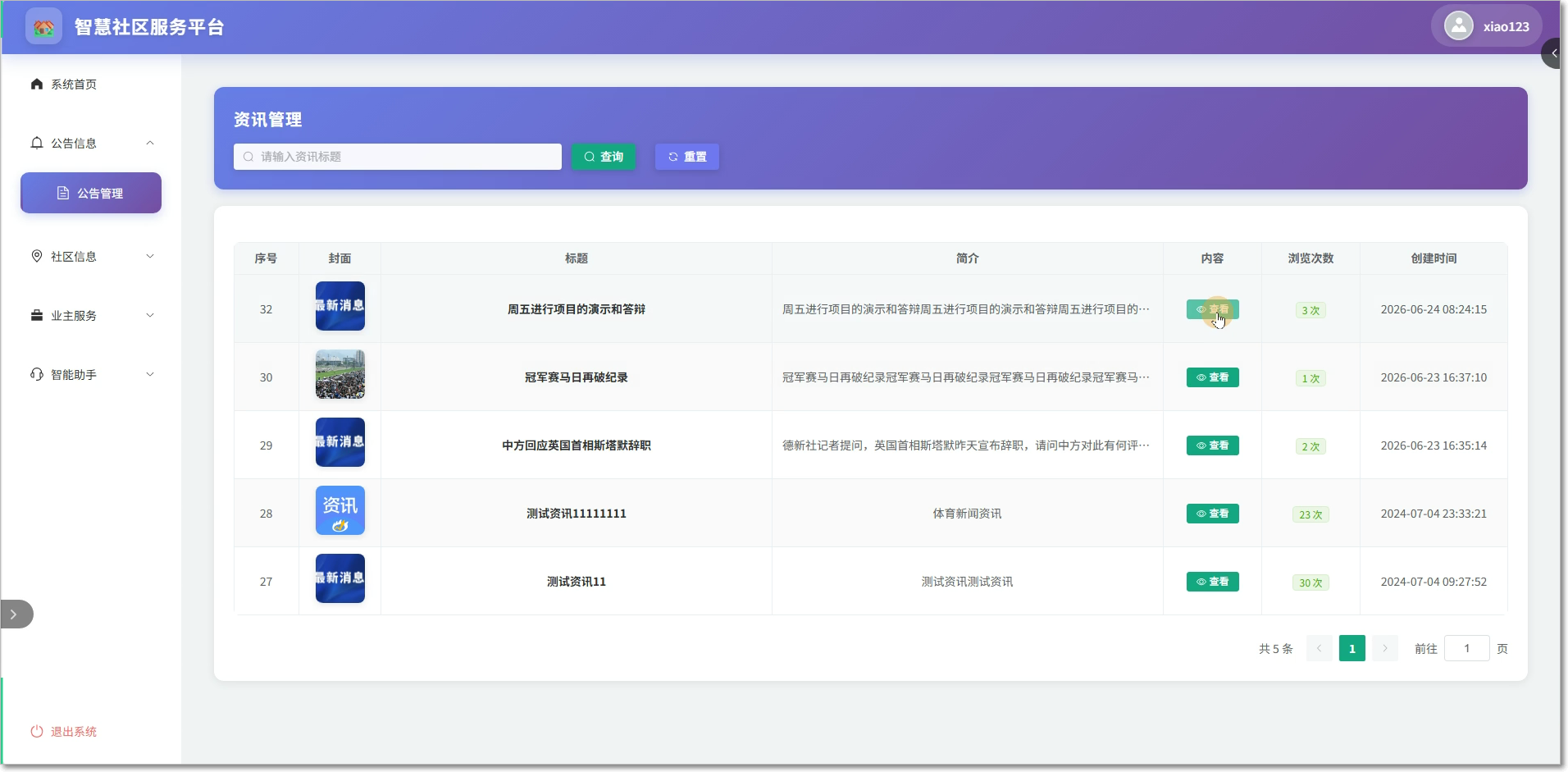Select page 1 in the pagination
The image size is (1568, 772).
(1351, 648)
